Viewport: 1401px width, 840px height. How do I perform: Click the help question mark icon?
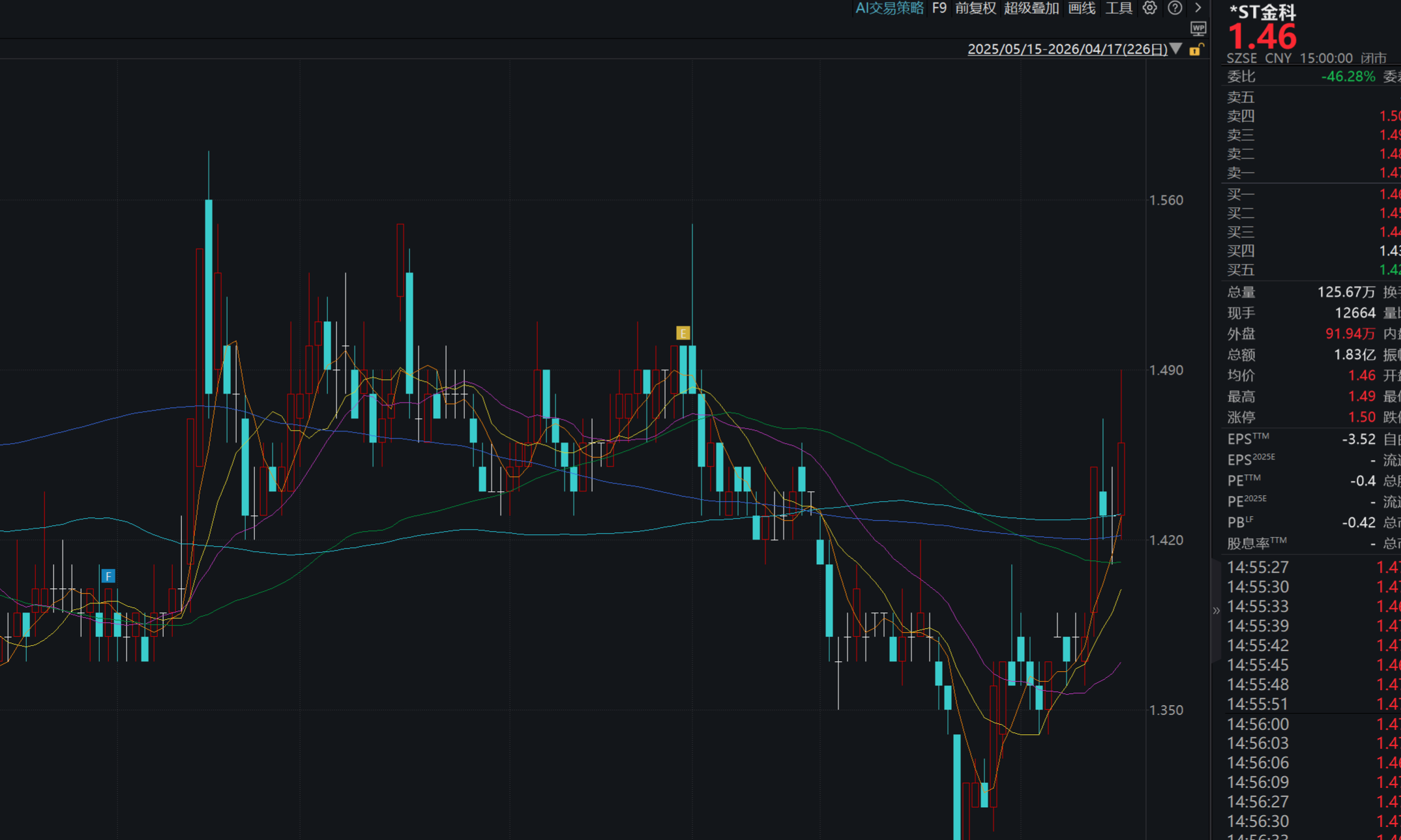(x=1175, y=8)
